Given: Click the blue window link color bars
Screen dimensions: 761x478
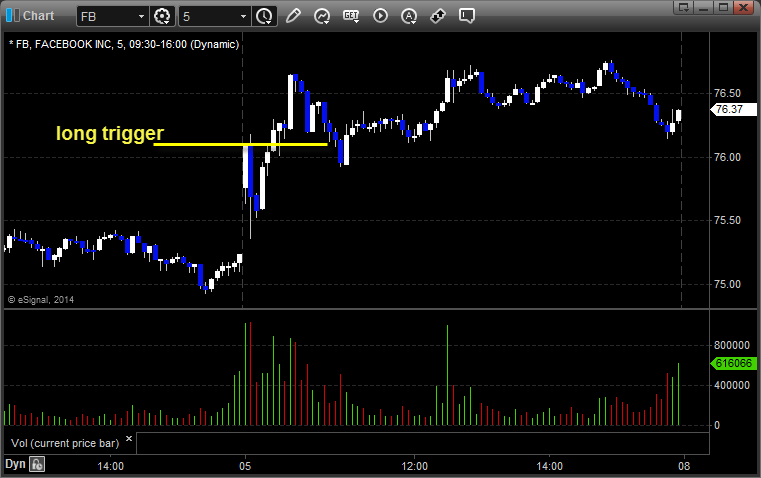Looking at the screenshot, I should click(x=13, y=16).
